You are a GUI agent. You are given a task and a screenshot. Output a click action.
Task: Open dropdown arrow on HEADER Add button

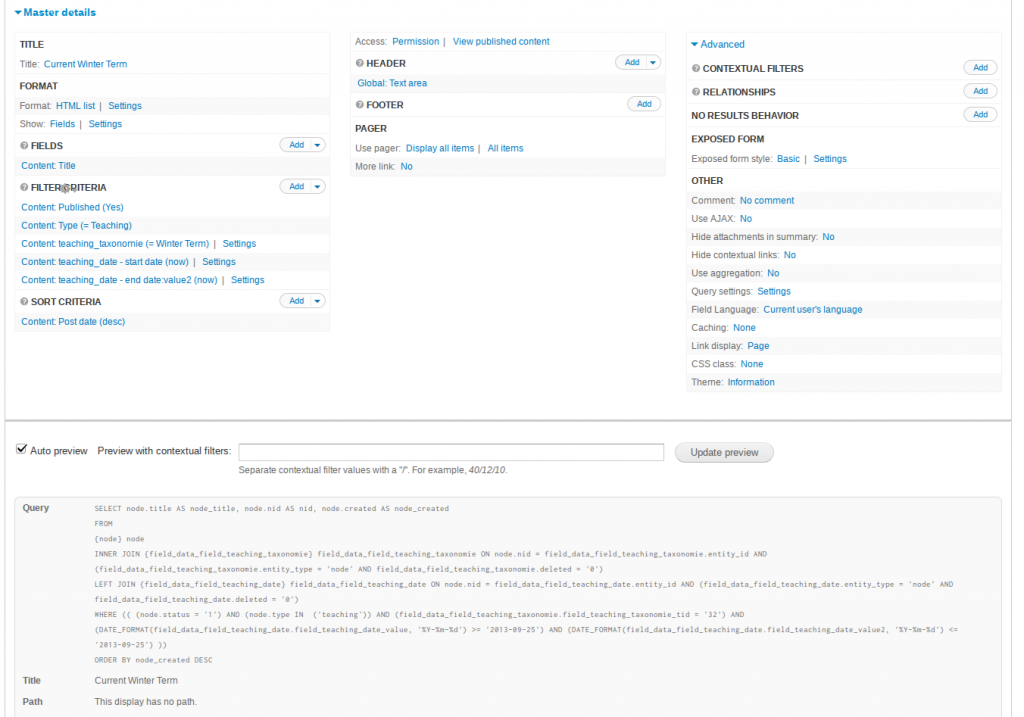tap(653, 63)
